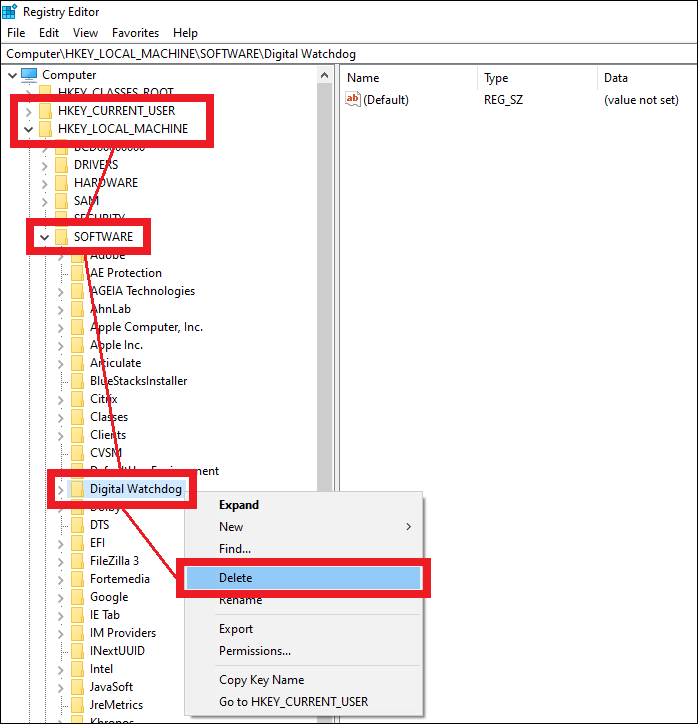The height and width of the screenshot is (724, 698).
Task: Open the New submenu in context menu
Action: coord(231,527)
